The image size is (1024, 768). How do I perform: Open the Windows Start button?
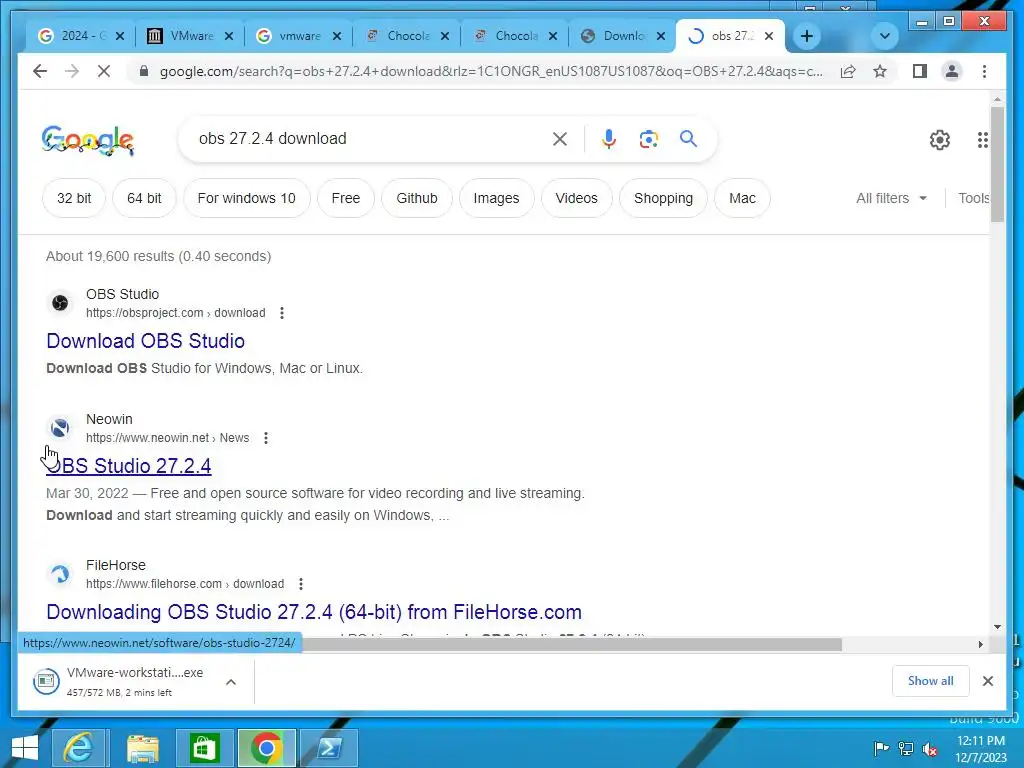[x=25, y=748]
